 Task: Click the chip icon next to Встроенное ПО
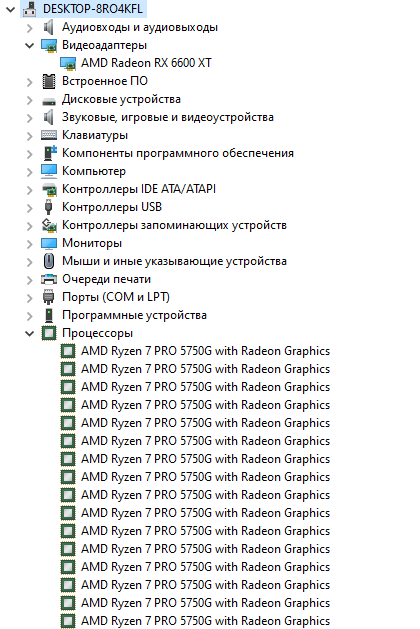click(49, 81)
